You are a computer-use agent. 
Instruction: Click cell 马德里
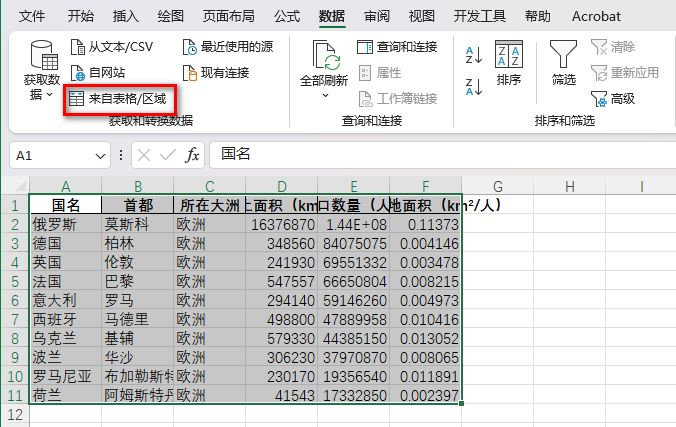pos(138,319)
